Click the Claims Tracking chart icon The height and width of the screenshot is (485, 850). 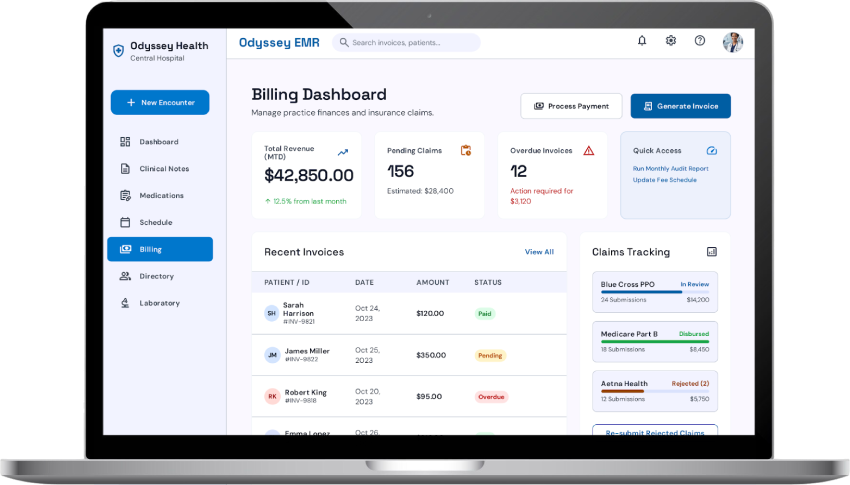(x=712, y=251)
